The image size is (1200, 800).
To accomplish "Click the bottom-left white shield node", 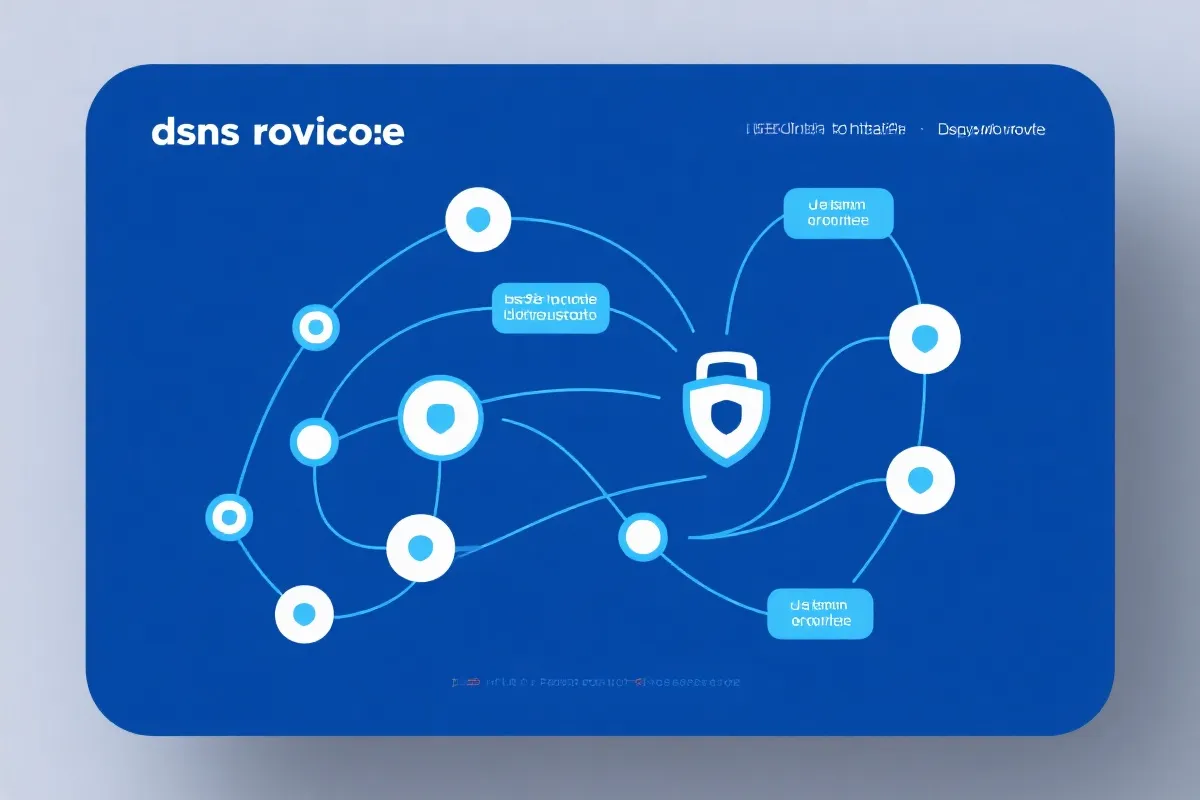I will [x=304, y=613].
